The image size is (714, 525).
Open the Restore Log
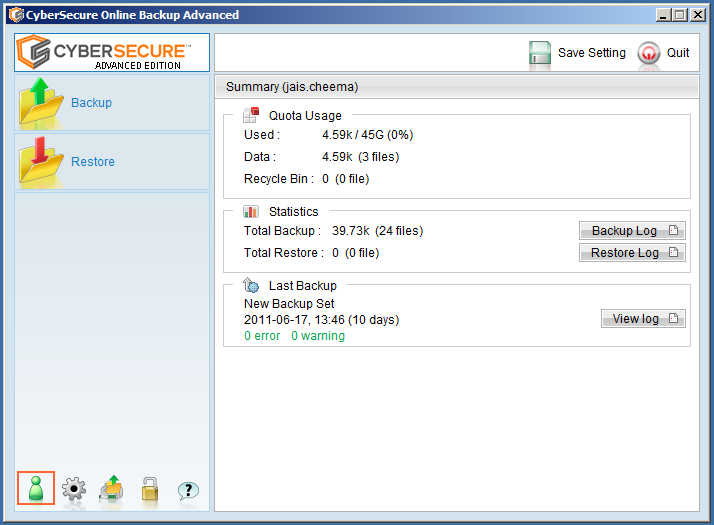pyautogui.click(x=632, y=252)
